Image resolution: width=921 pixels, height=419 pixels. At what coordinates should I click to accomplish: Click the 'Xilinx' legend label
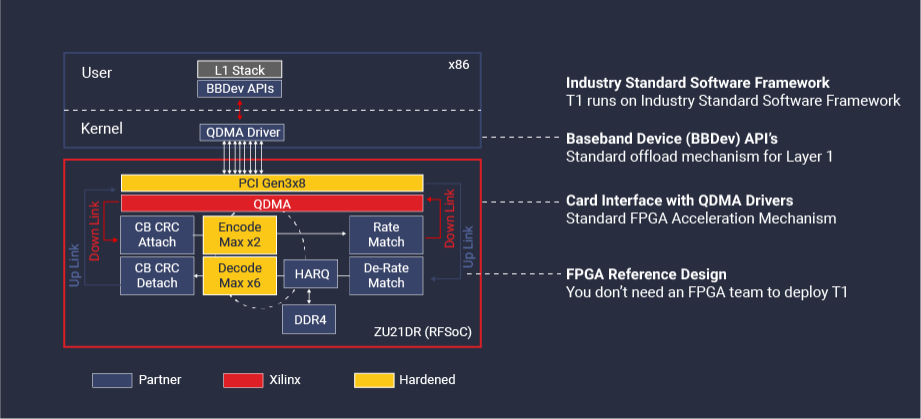pos(285,380)
